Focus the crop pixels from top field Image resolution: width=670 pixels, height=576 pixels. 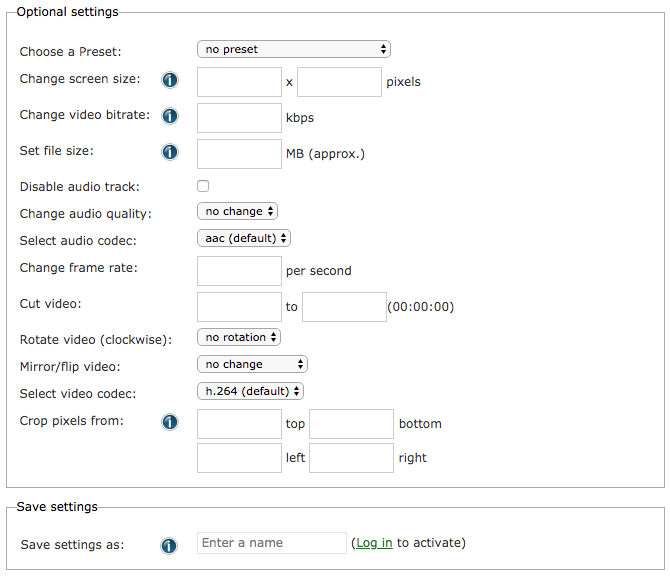[240, 424]
